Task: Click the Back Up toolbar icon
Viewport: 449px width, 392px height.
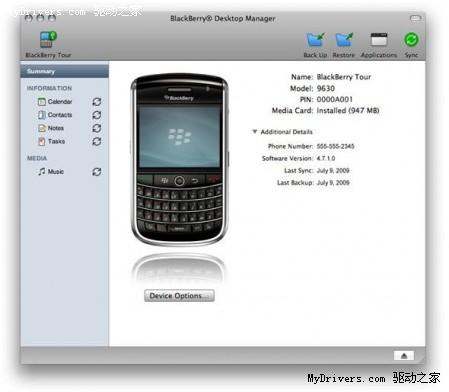Action: 315,40
